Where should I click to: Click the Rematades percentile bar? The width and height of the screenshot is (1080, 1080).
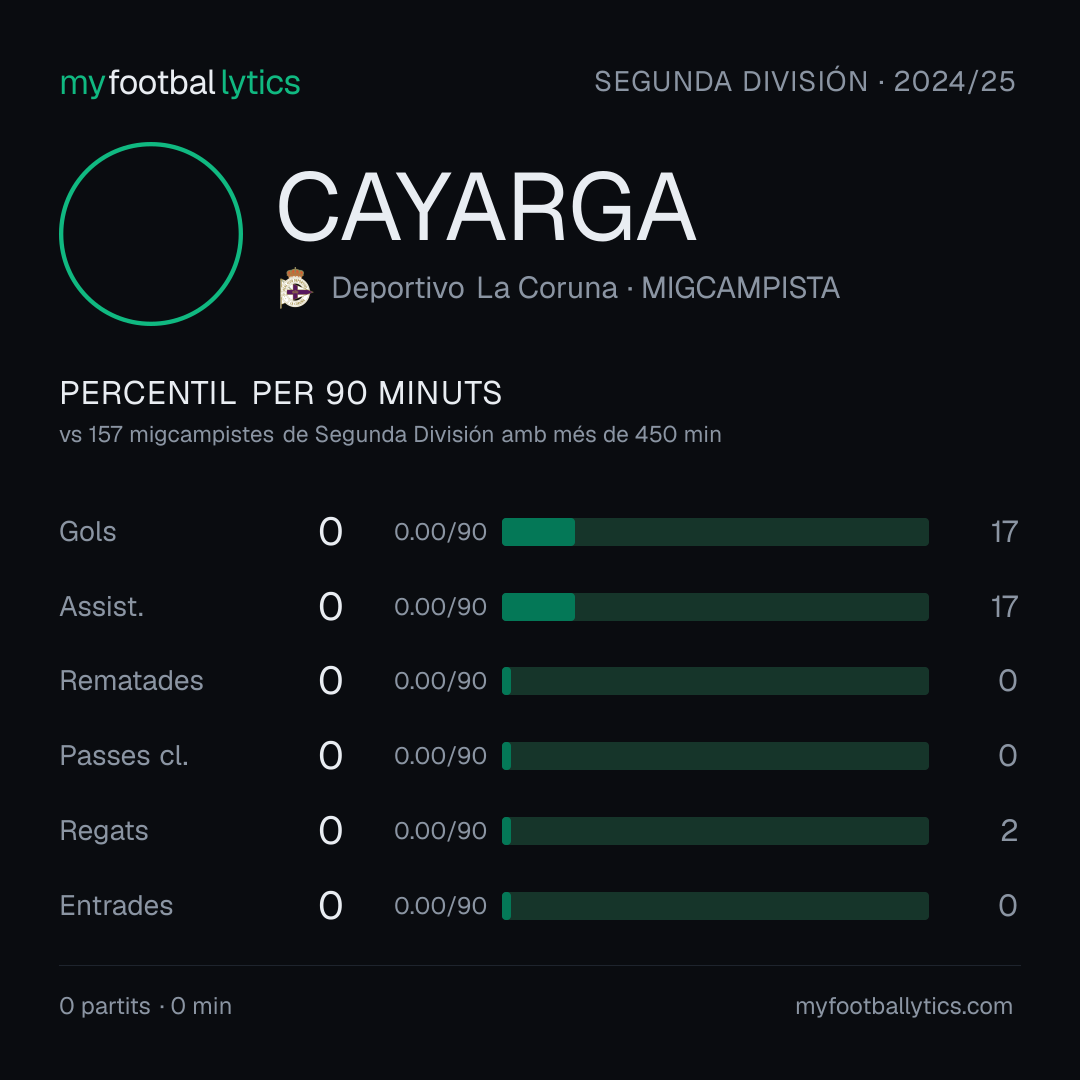point(715,681)
